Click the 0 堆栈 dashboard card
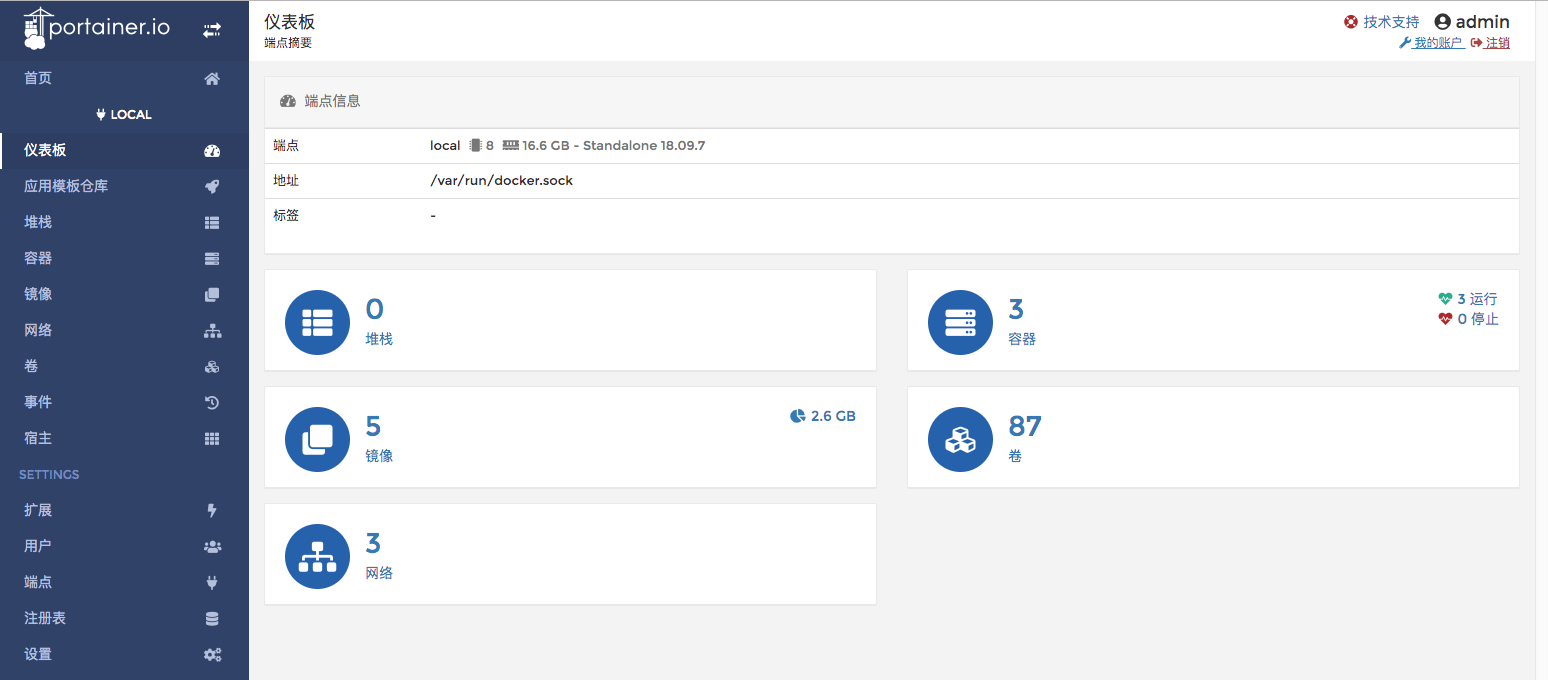 pyautogui.click(x=570, y=320)
